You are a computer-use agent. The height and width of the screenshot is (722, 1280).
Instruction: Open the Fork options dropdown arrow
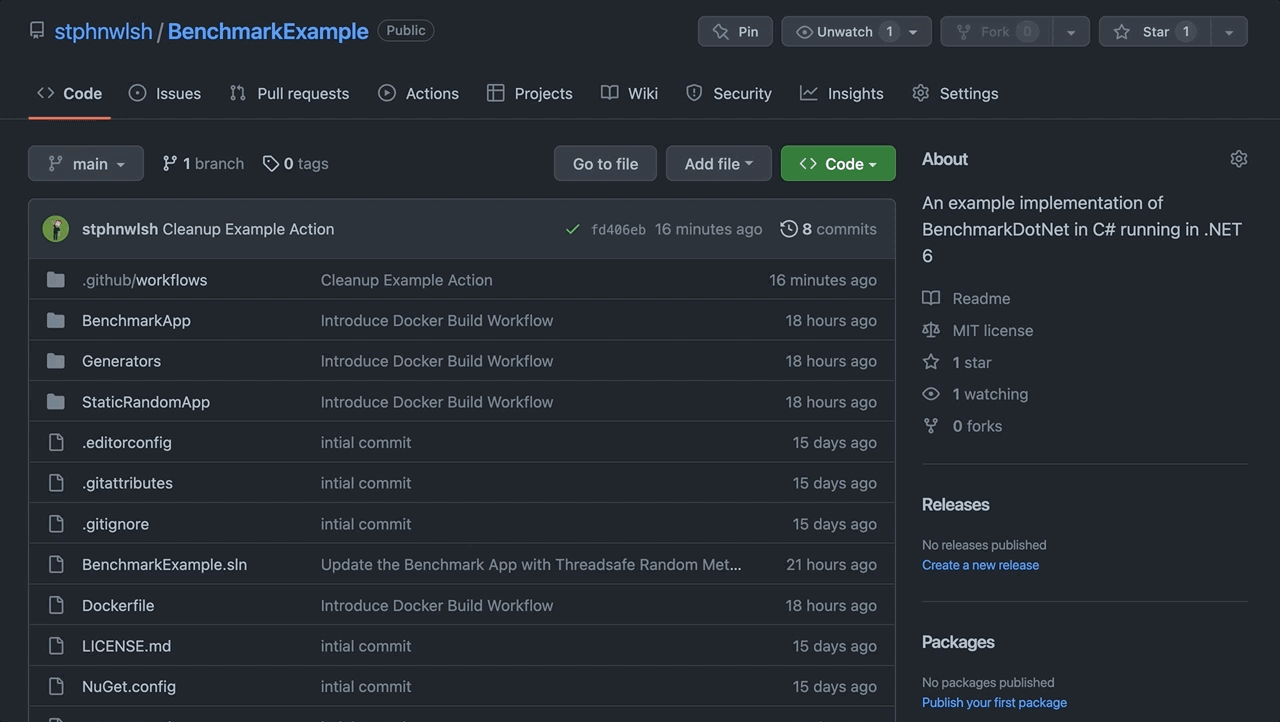pyautogui.click(x=1070, y=31)
